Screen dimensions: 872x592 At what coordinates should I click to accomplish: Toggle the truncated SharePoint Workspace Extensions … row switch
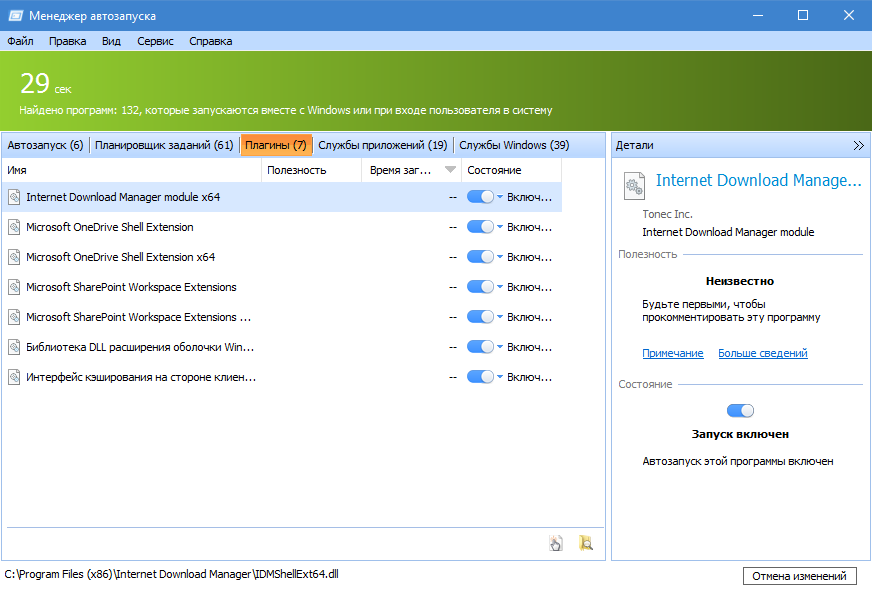(480, 317)
